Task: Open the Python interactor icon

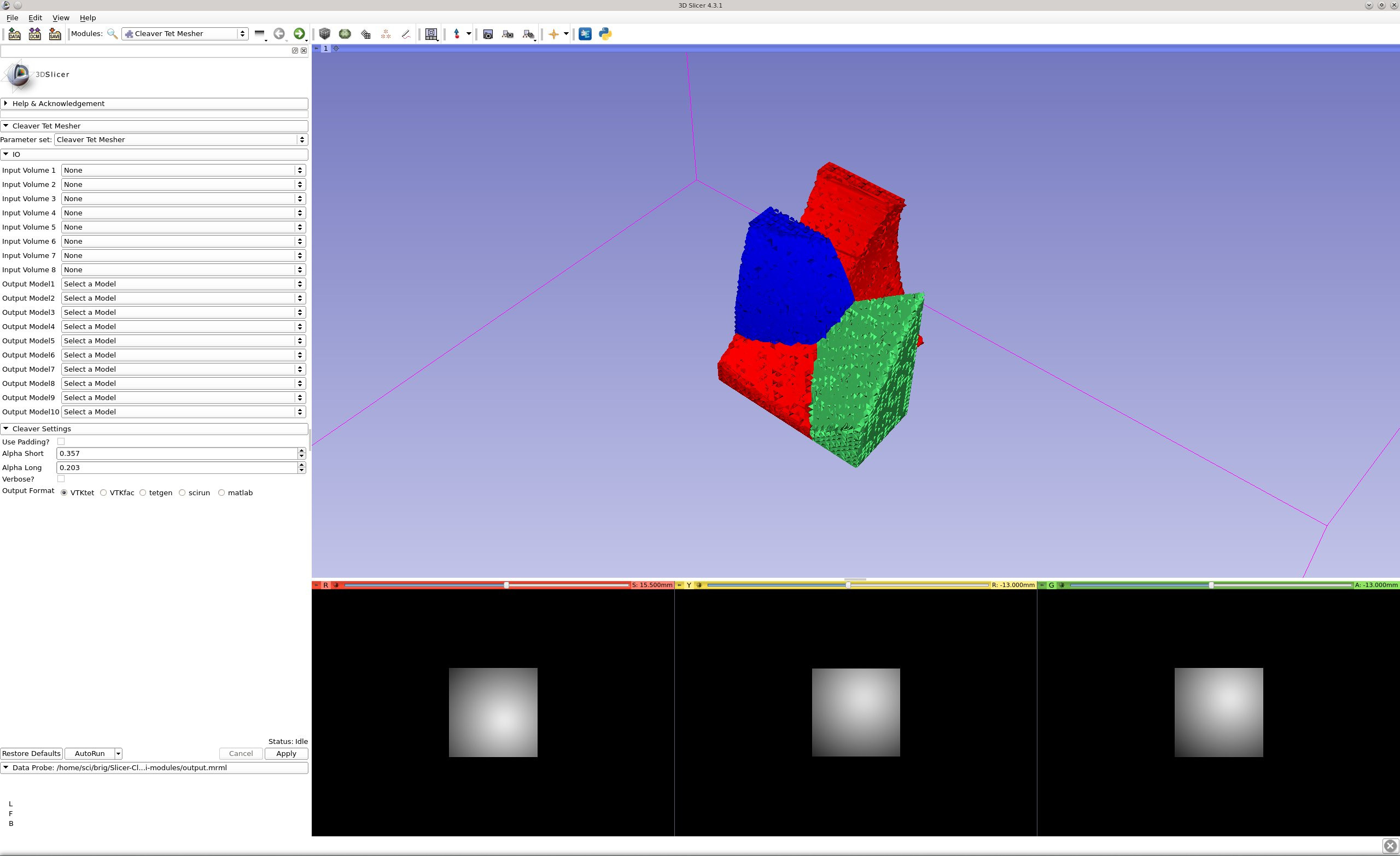Action: point(605,34)
